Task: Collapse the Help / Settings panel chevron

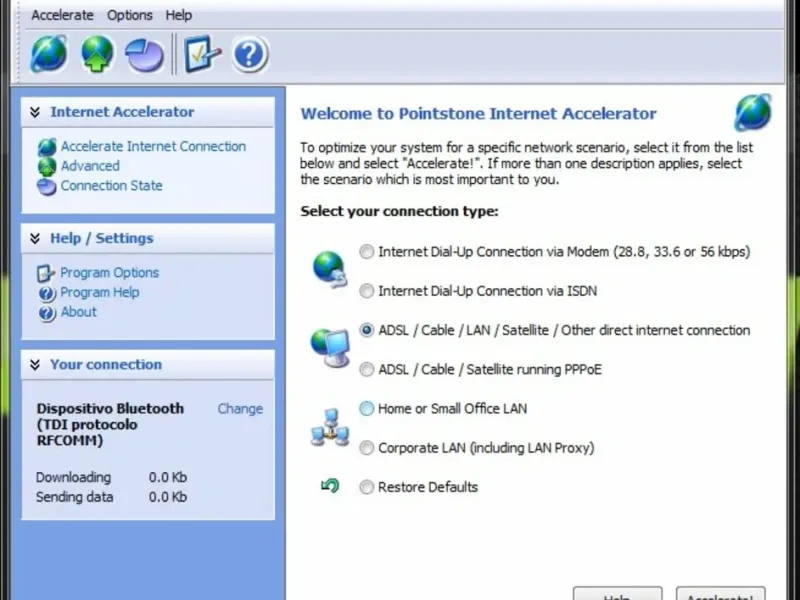Action: tap(35, 238)
